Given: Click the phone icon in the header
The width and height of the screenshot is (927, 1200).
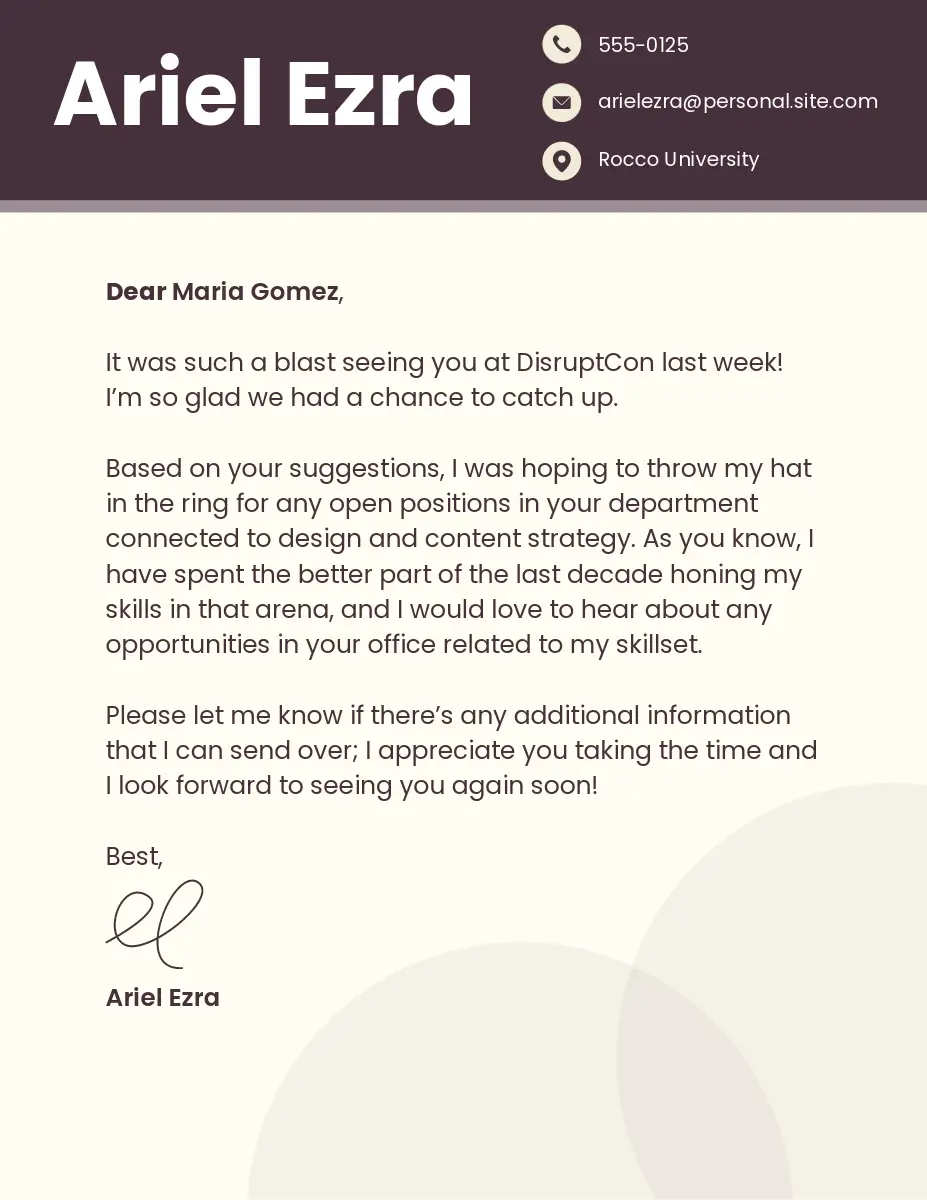Looking at the screenshot, I should 561,44.
